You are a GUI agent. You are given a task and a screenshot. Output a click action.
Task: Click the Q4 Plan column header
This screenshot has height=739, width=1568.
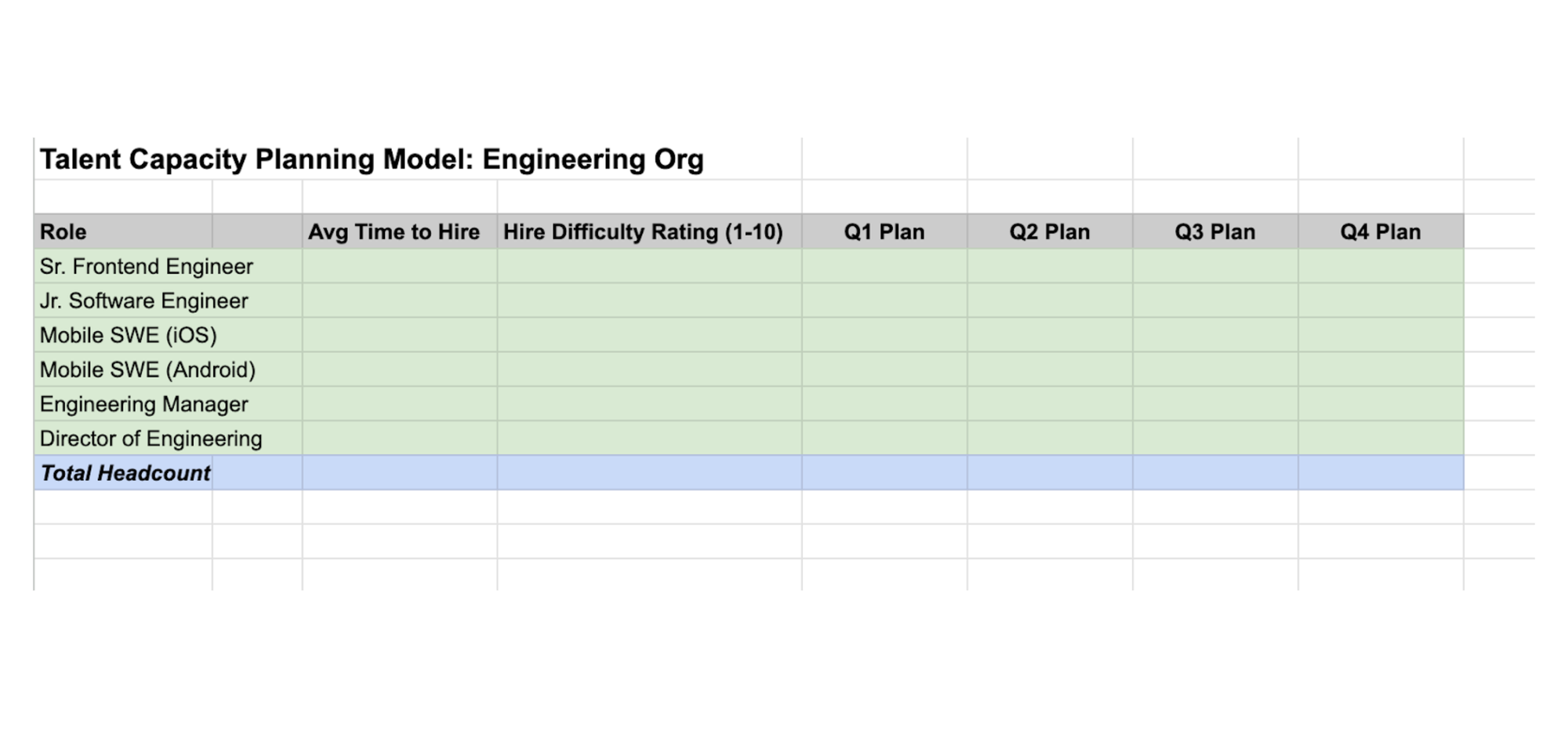[1381, 232]
